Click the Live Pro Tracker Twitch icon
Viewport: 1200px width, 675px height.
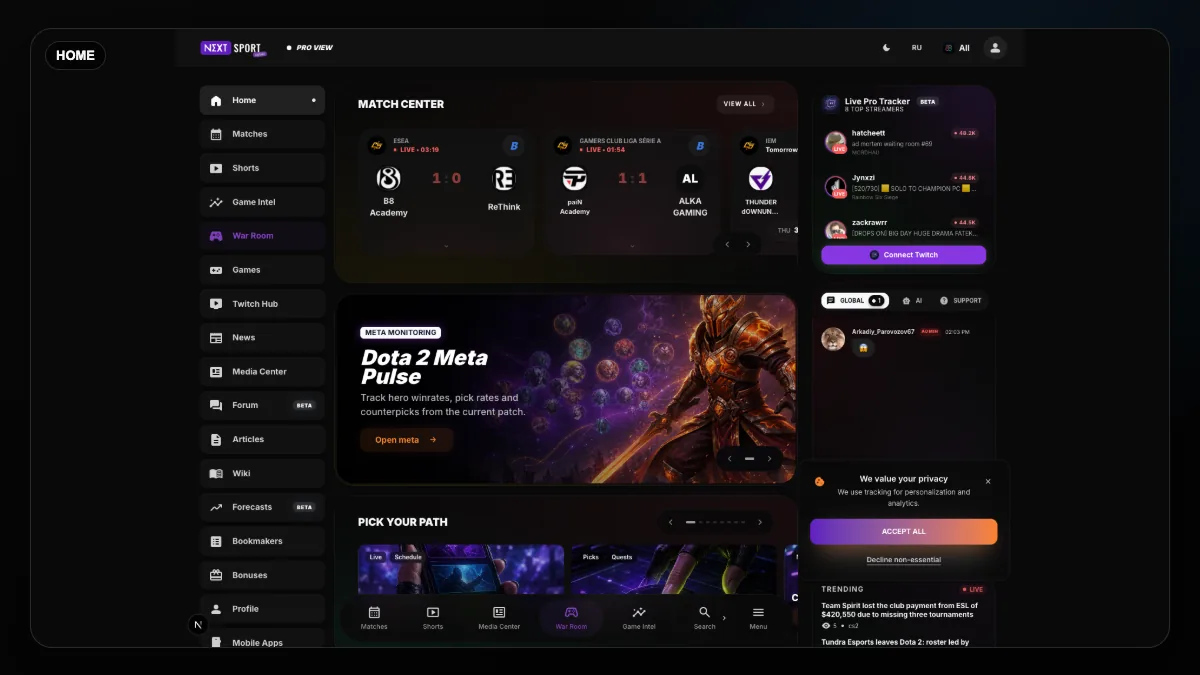[x=831, y=104]
